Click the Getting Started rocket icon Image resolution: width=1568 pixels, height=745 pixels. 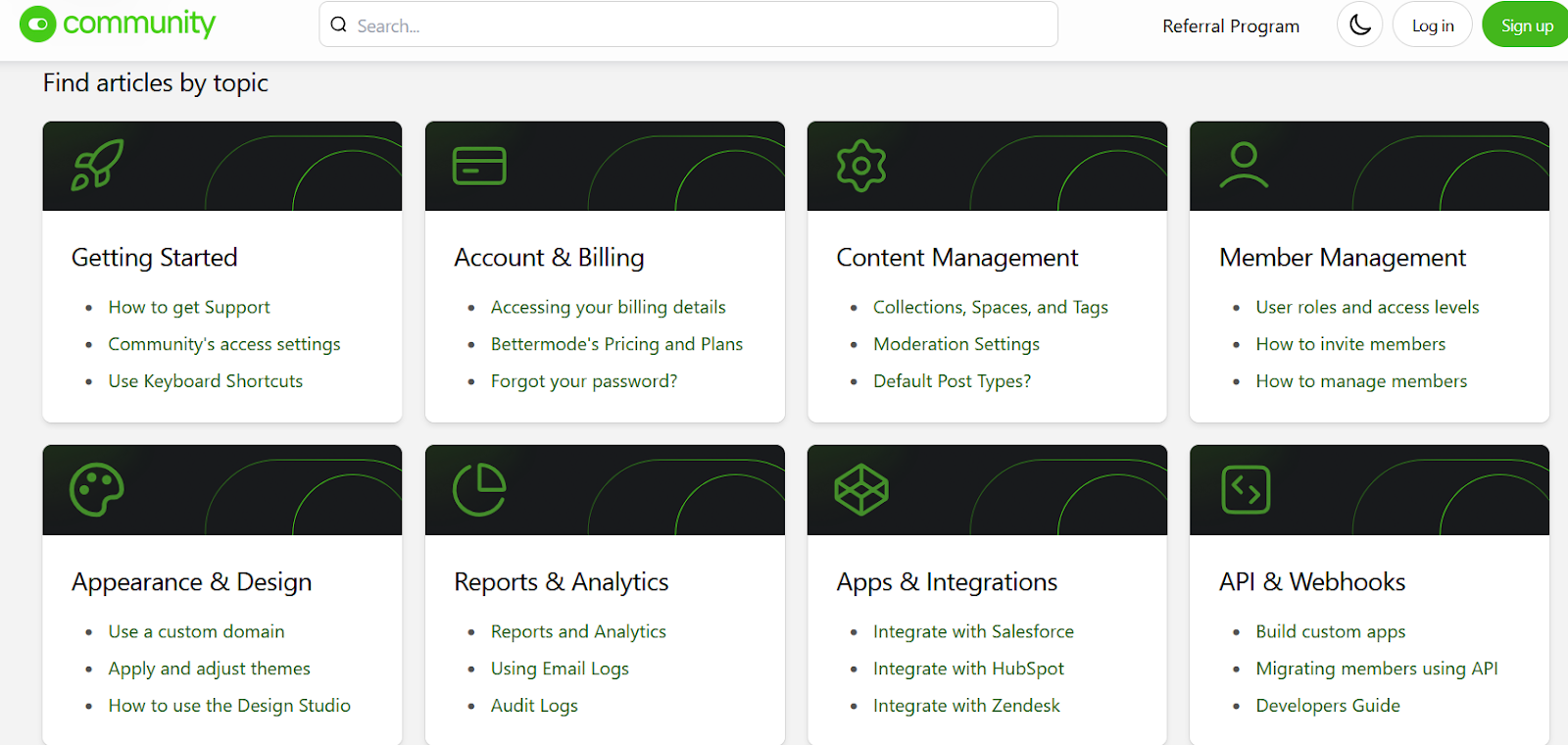pos(98,165)
